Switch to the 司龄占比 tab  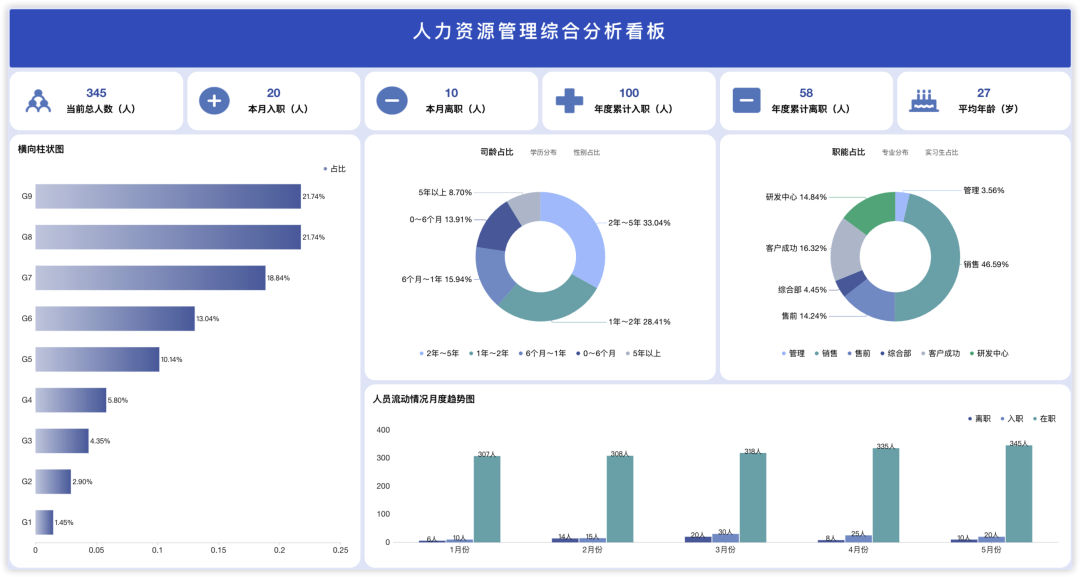[497, 152]
